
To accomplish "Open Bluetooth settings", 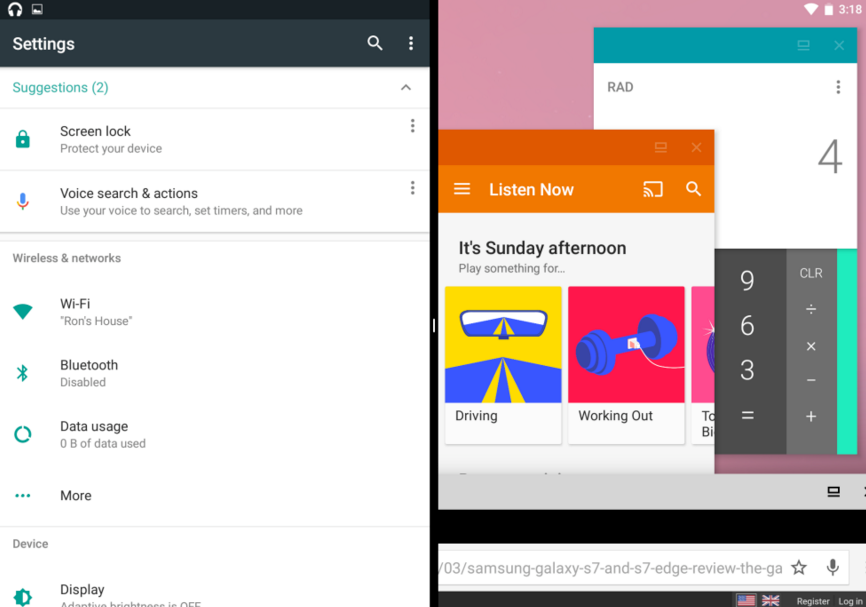I will [x=214, y=373].
